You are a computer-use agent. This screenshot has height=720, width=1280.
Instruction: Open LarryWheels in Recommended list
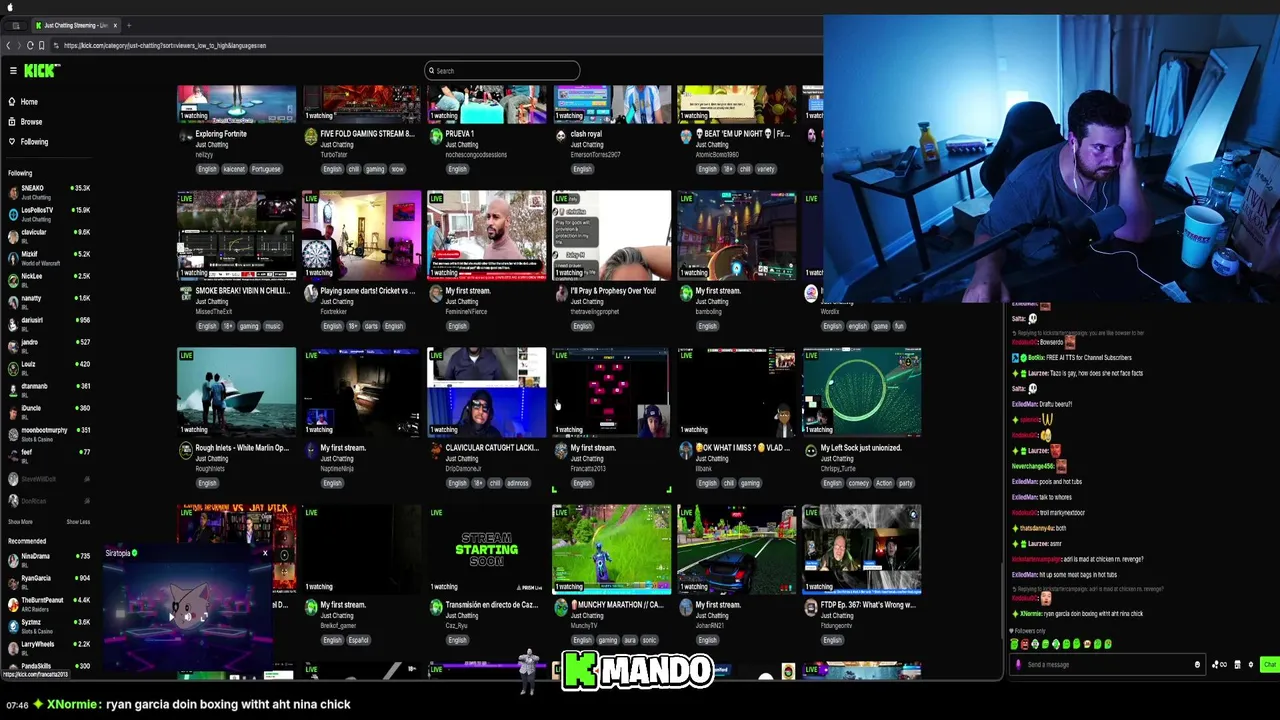tap(48, 647)
